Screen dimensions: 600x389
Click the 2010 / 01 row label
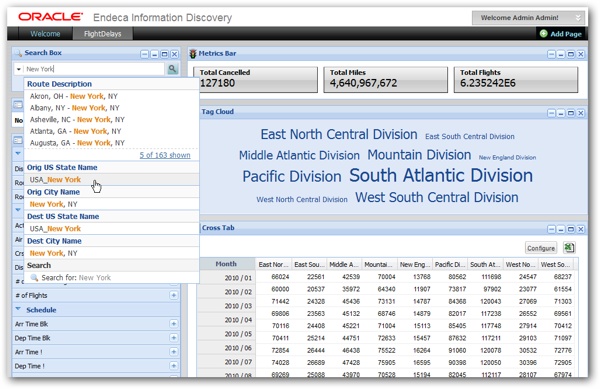[238, 278]
